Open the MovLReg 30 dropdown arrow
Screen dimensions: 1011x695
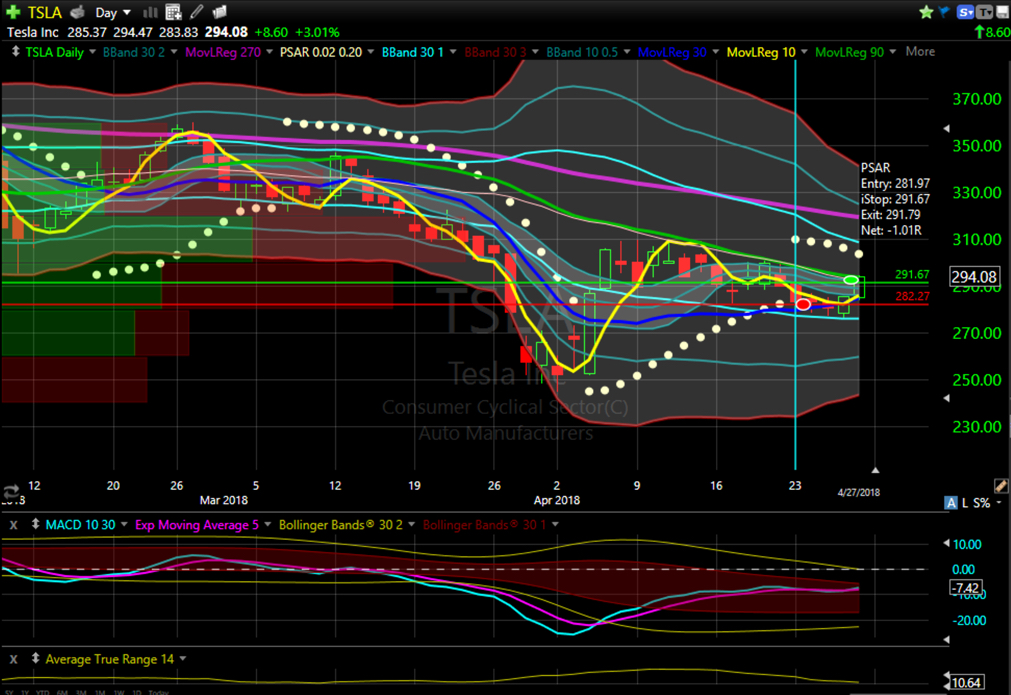pyautogui.click(x=716, y=52)
